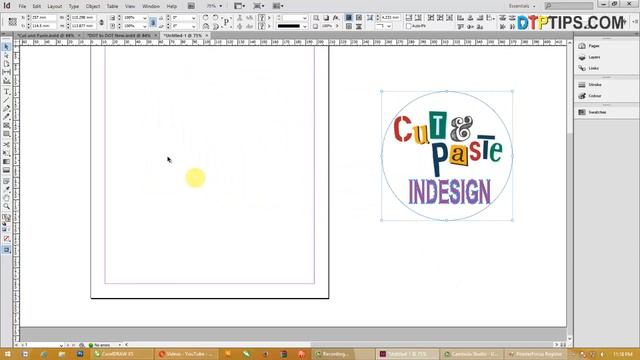Open the File menu

(22, 7)
